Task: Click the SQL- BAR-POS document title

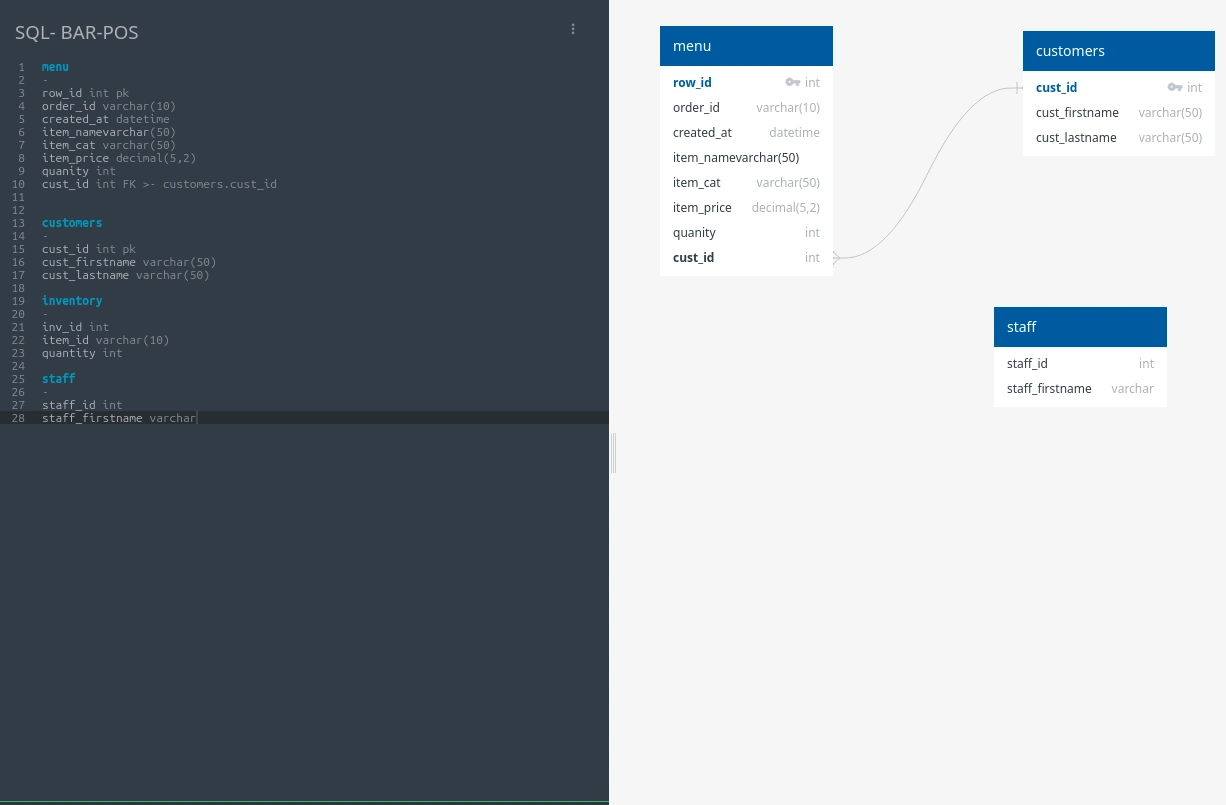Action: point(77,33)
